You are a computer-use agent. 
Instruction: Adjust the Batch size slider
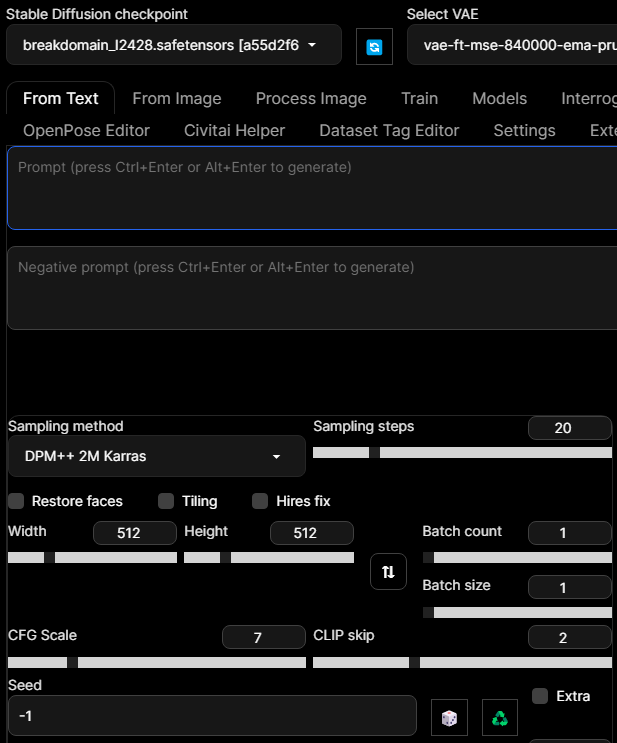pyautogui.click(x=517, y=612)
